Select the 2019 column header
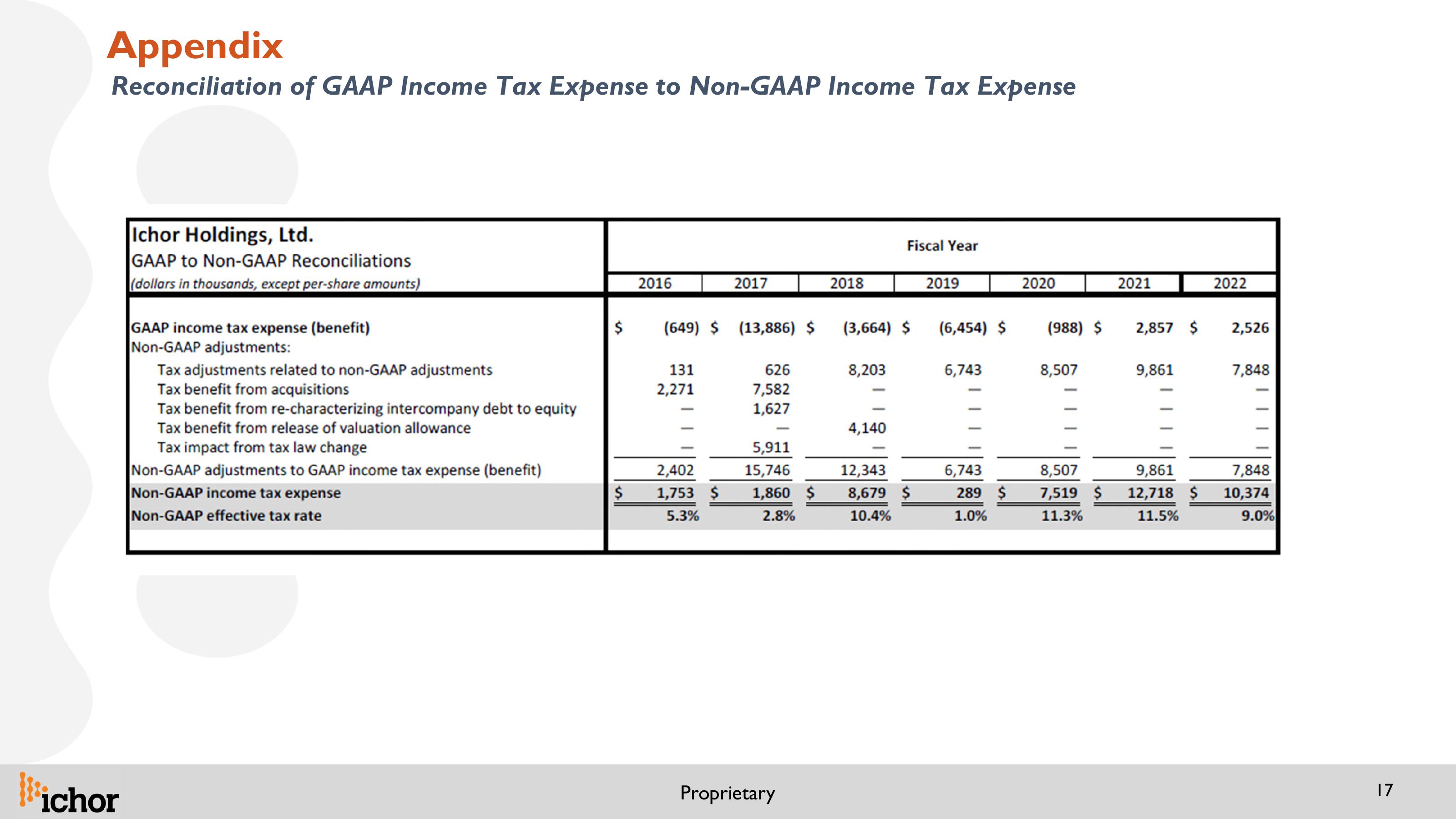Image resolution: width=1456 pixels, height=819 pixels. tap(942, 283)
